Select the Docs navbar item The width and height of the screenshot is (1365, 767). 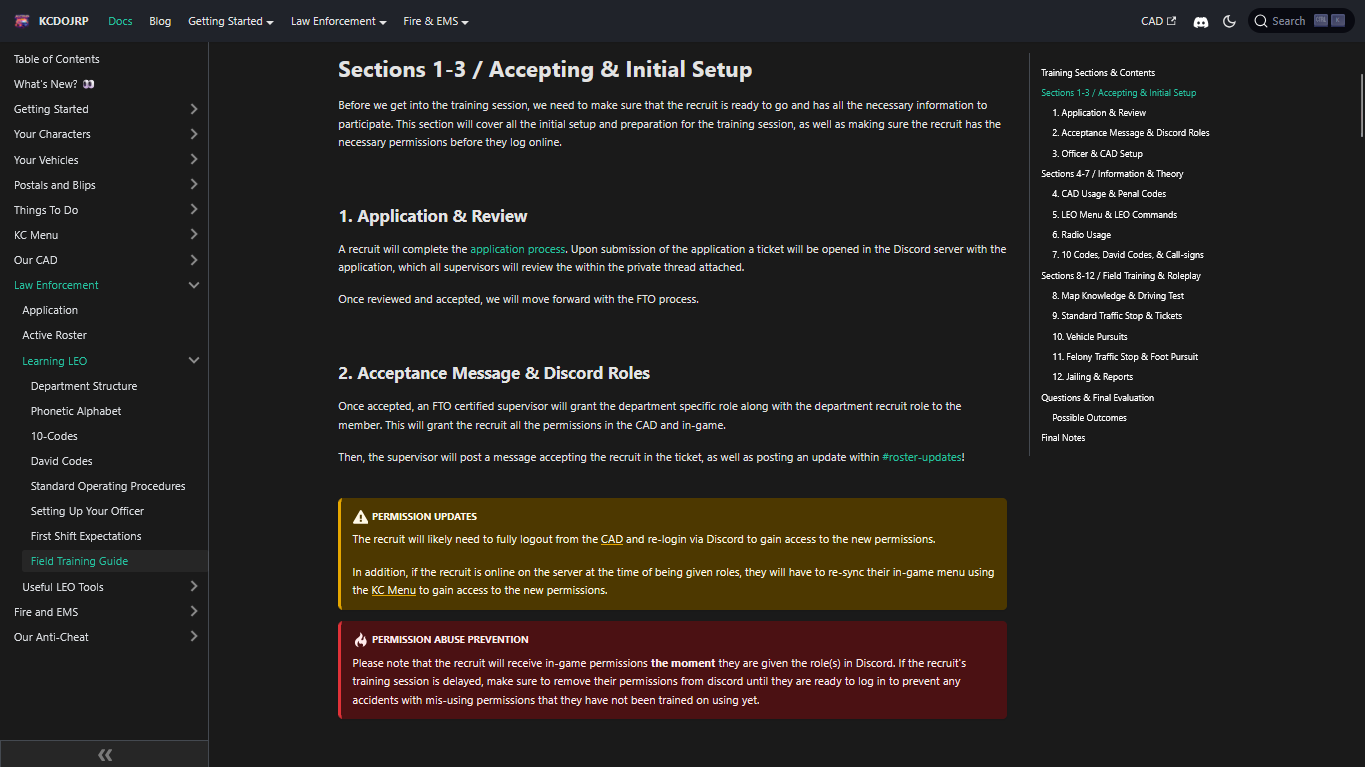(x=120, y=21)
